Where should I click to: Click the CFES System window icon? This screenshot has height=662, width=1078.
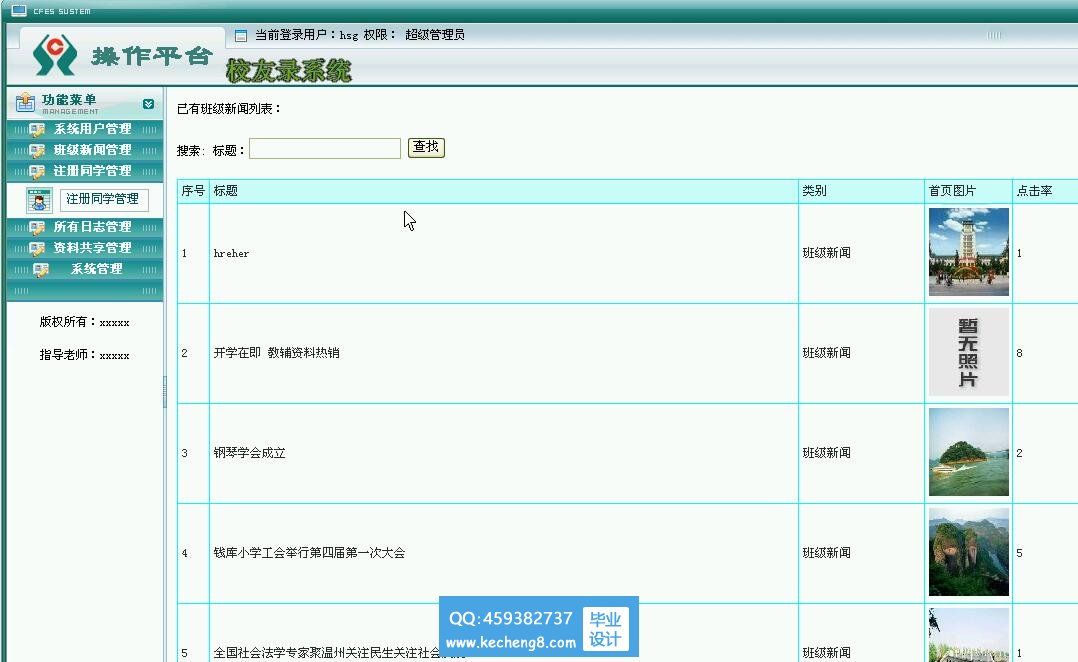click(x=19, y=10)
